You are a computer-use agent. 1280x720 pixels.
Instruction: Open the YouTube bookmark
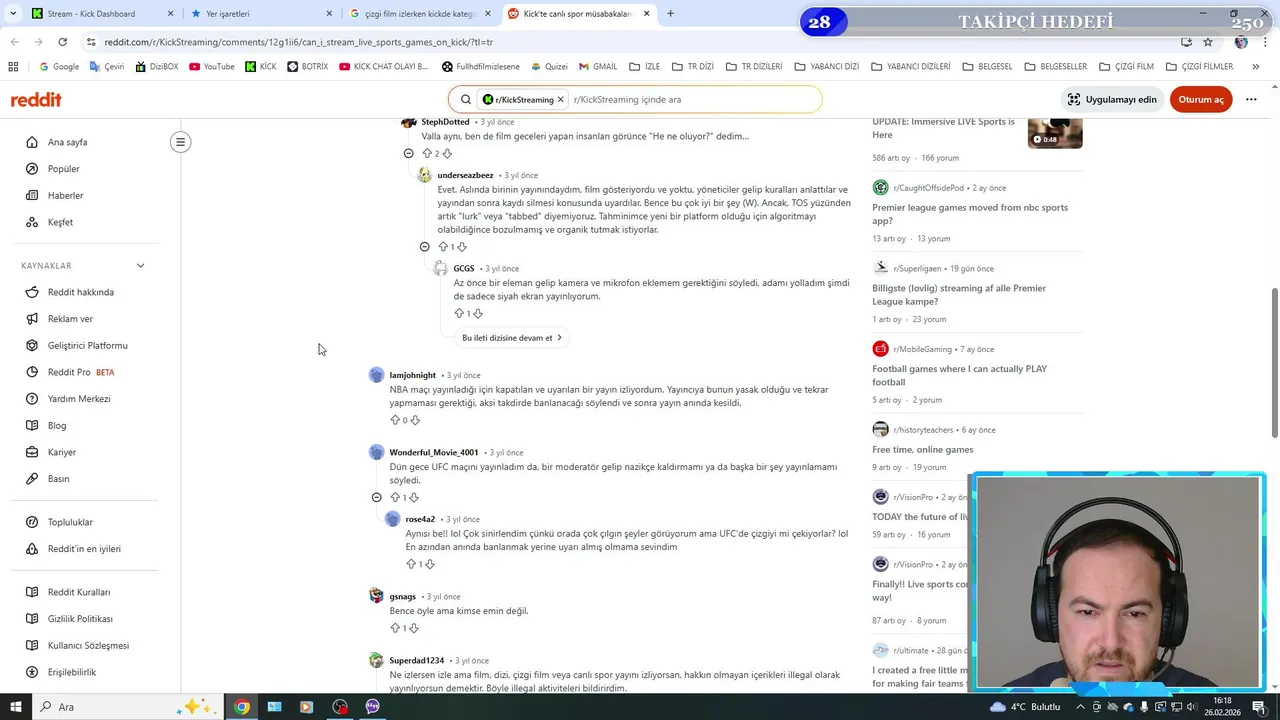[x=211, y=67]
